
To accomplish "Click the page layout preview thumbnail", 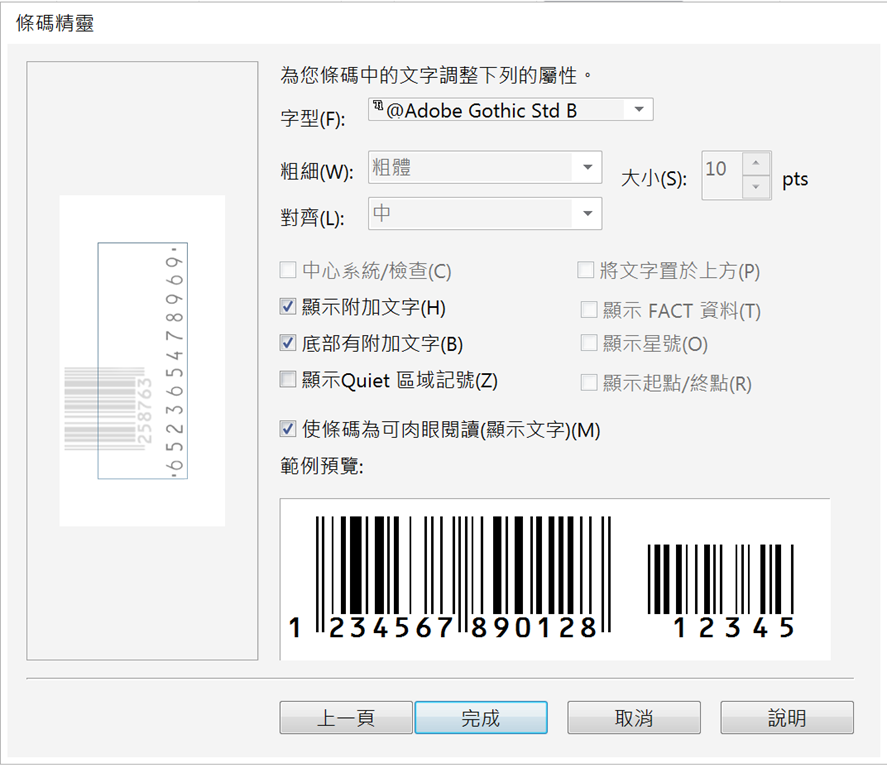I will point(142,361).
